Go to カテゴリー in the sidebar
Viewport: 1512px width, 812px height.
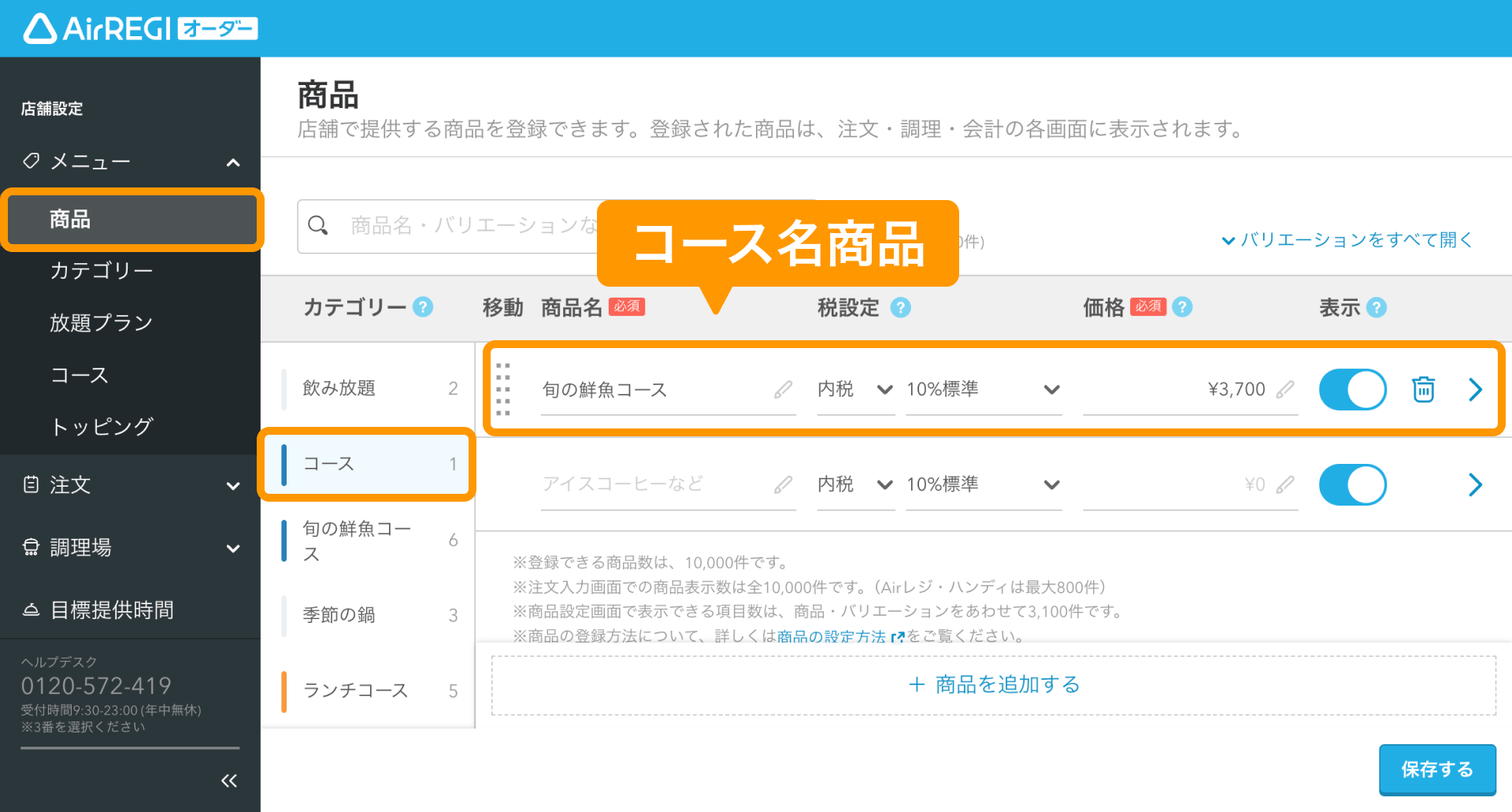tap(102, 270)
